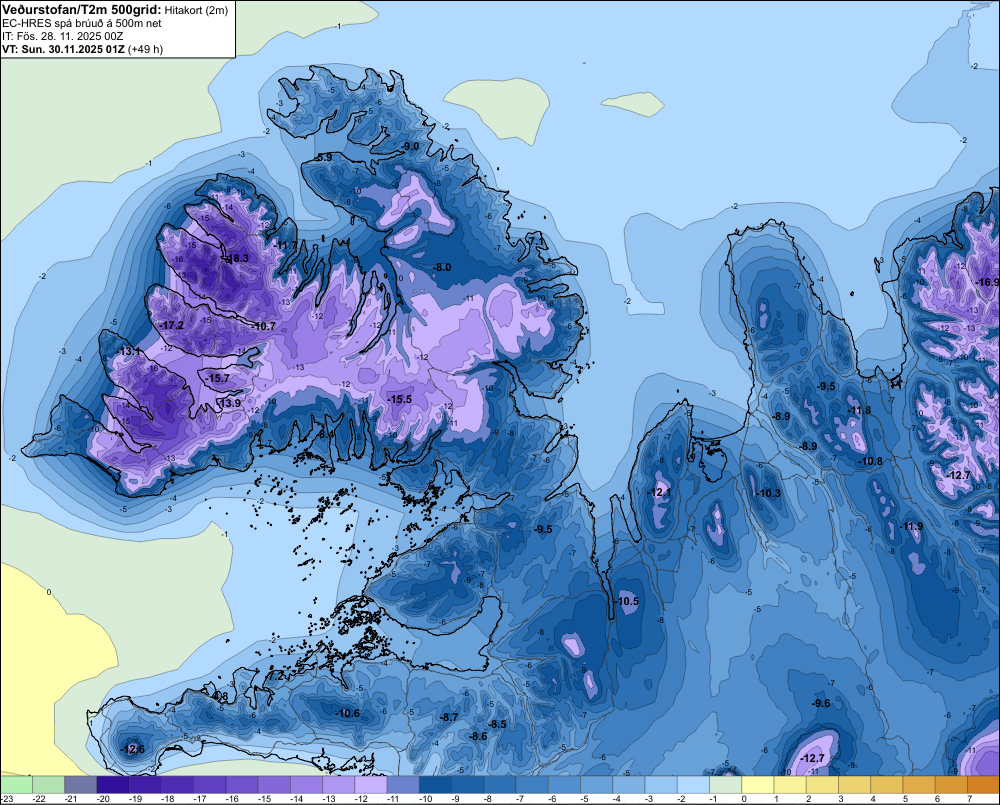The image size is (1000, 805).
Task: Click the -13.1 temperature value on the map
Action: (129, 351)
